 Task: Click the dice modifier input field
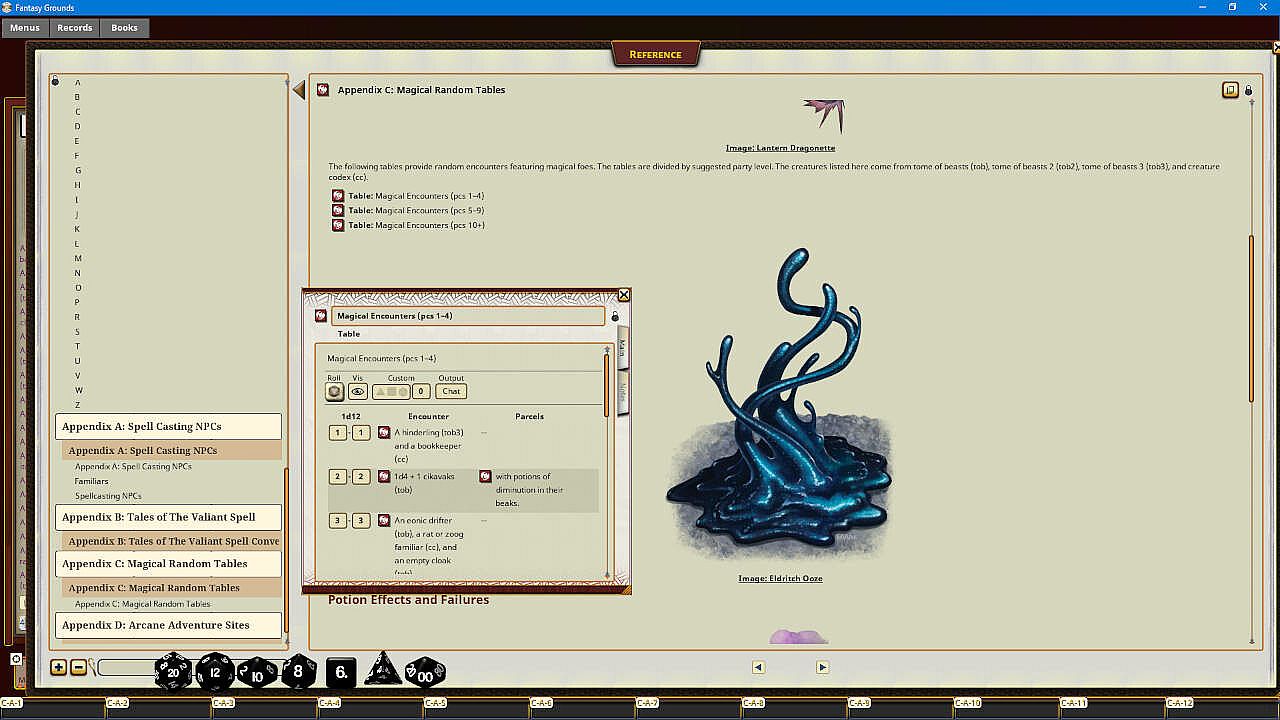(x=127, y=667)
